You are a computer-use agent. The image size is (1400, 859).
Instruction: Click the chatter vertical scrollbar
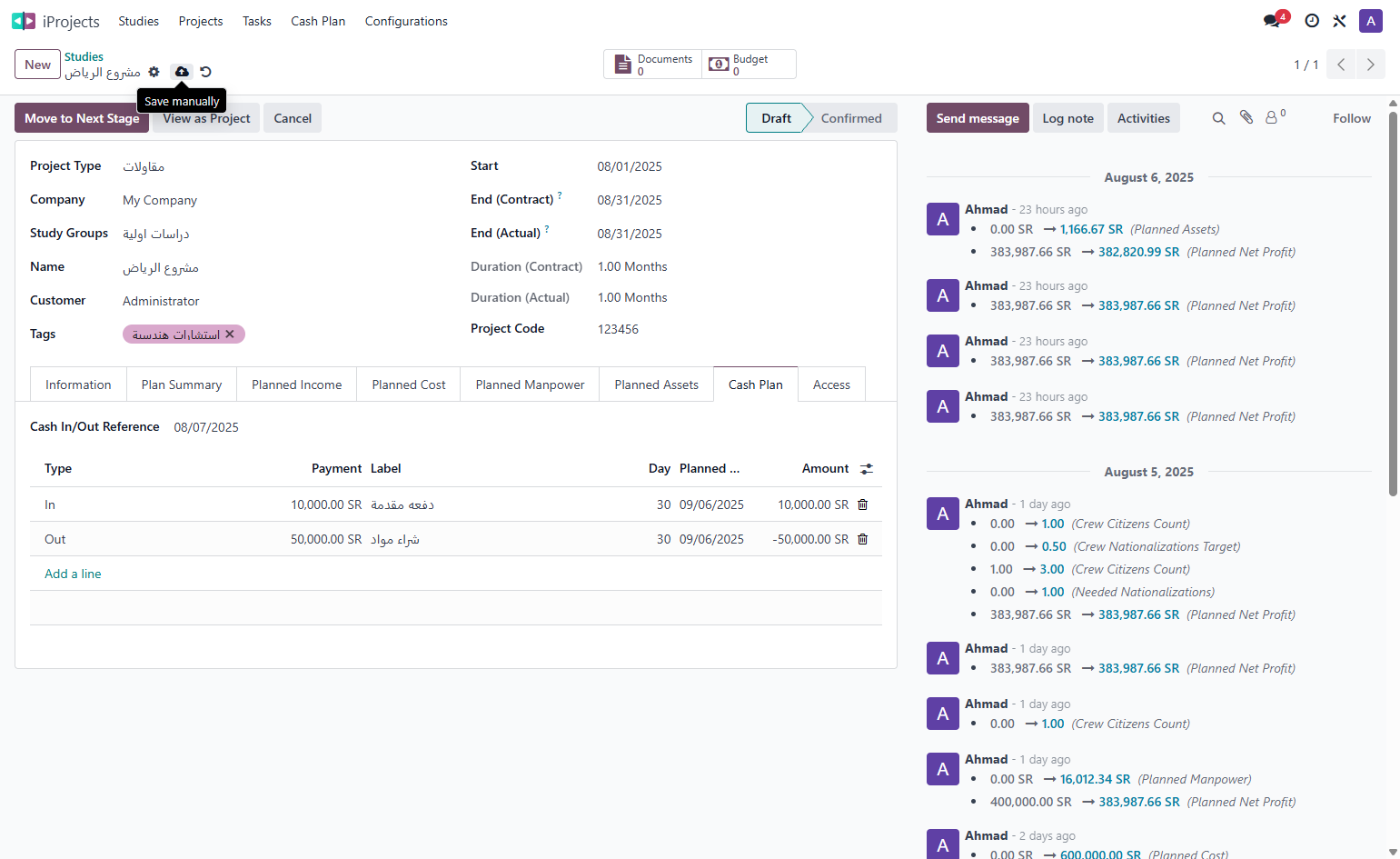pyautogui.click(x=1393, y=305)
